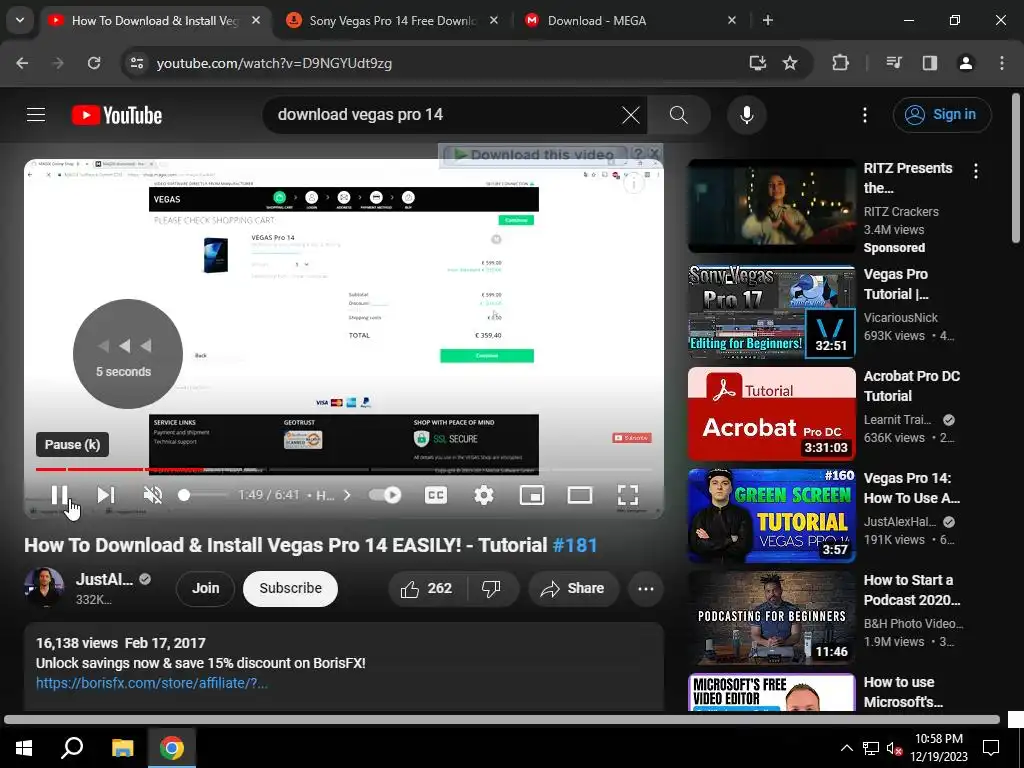Open Vegas Pro 17 tutorial thumbnail
Image resolution: width=1024 pixels, height=768 pixels.
771,312
